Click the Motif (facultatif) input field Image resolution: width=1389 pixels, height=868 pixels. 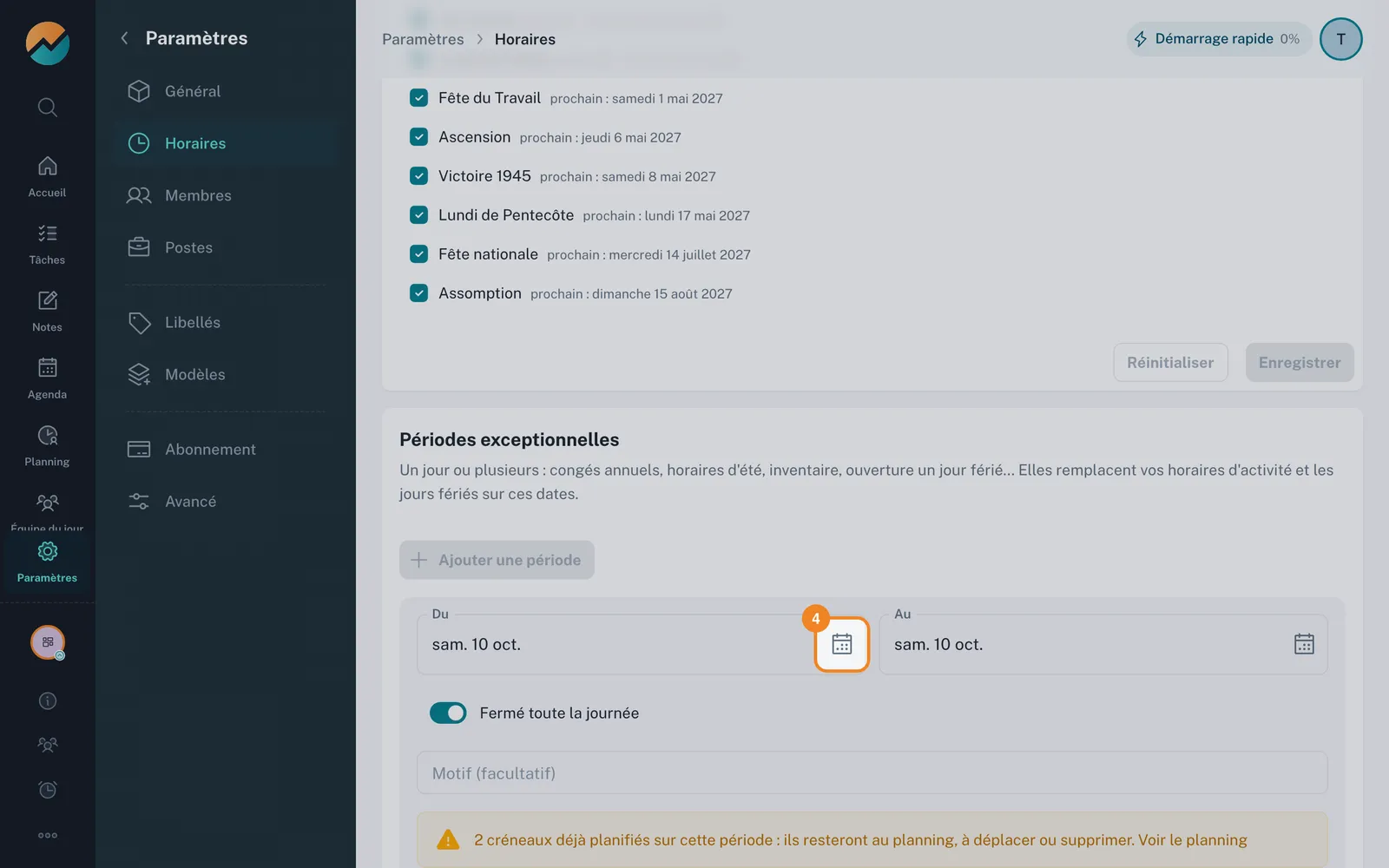point(872,773)
